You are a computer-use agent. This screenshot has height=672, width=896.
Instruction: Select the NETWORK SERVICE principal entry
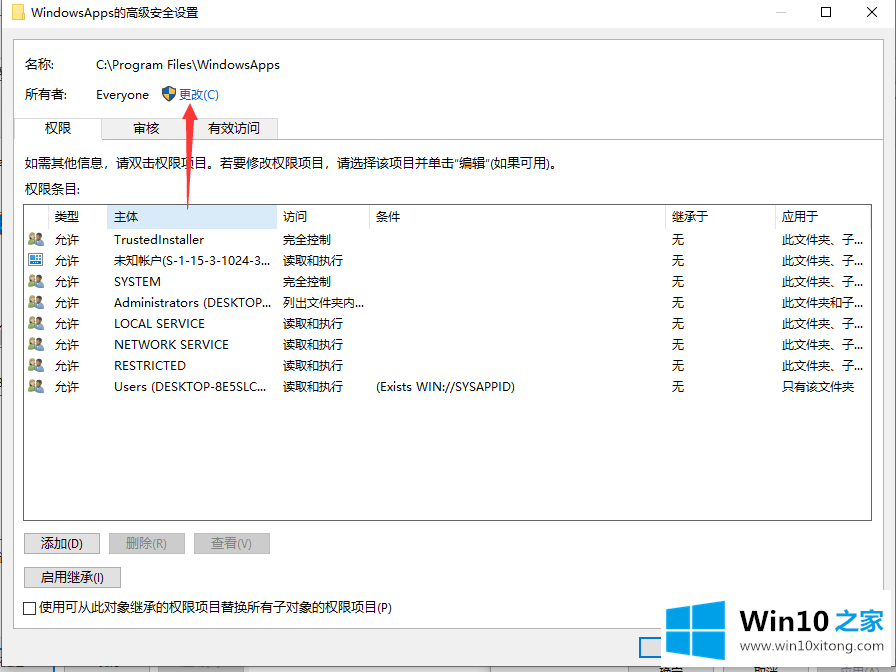point(171,345)
